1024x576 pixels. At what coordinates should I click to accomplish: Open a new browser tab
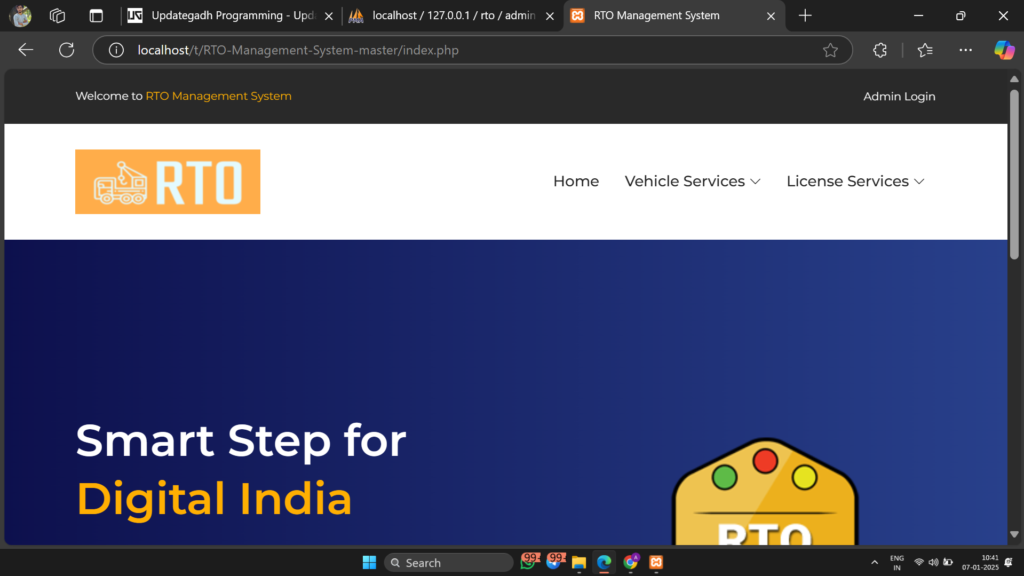(x=805, y=16)
